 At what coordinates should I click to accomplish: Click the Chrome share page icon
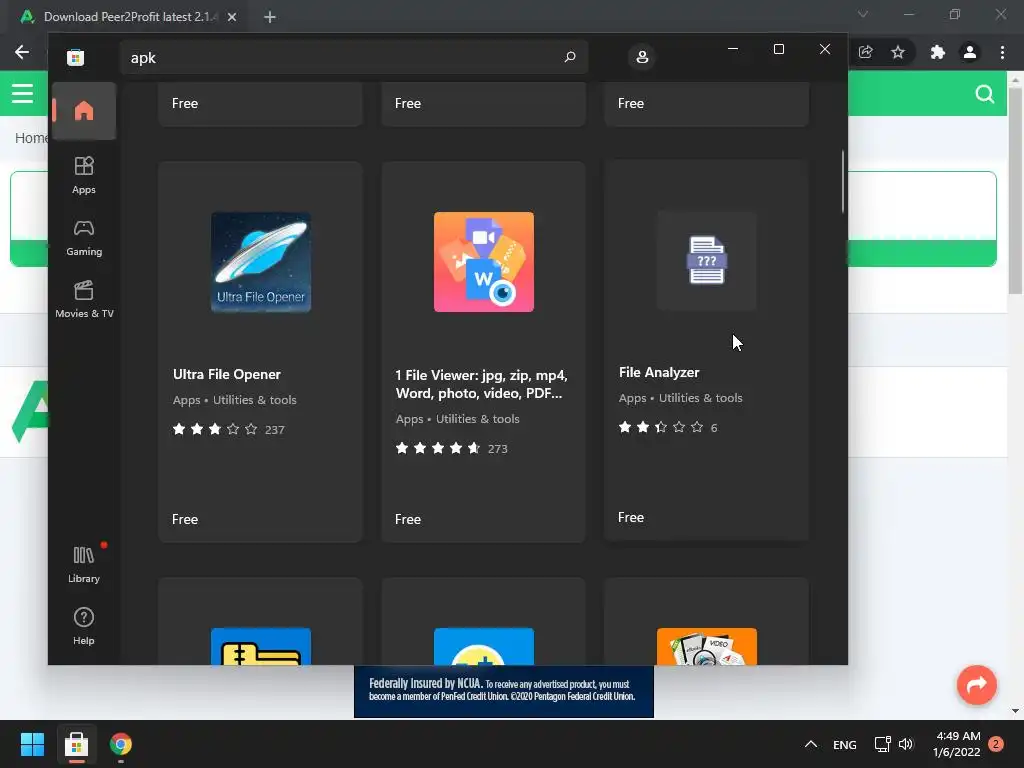(x=865, y=52)
